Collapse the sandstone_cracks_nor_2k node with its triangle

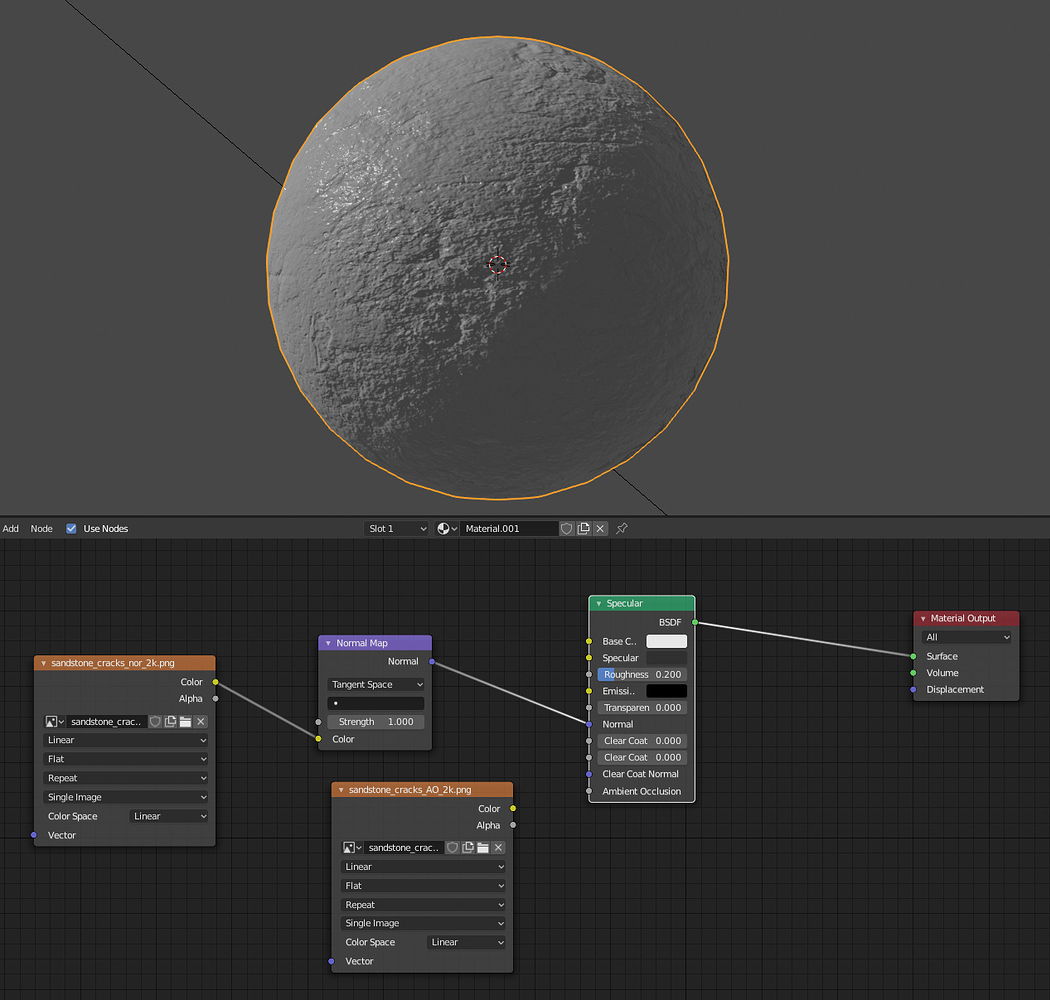(x=42, y=662)
